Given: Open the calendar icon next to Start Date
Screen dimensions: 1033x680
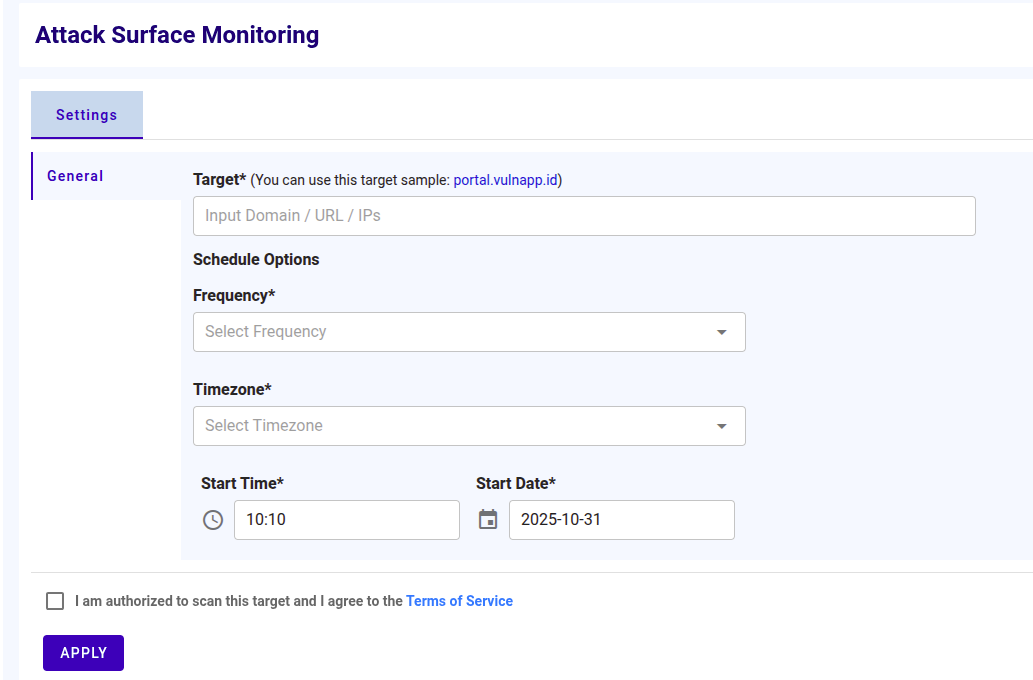Looking at the screenshot, I should pos(488,519).
